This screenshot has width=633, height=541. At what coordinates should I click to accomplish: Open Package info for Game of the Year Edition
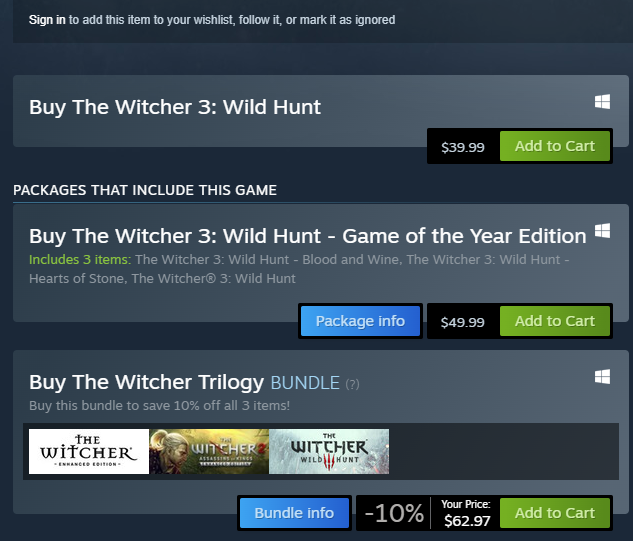[x=360, y=321]
